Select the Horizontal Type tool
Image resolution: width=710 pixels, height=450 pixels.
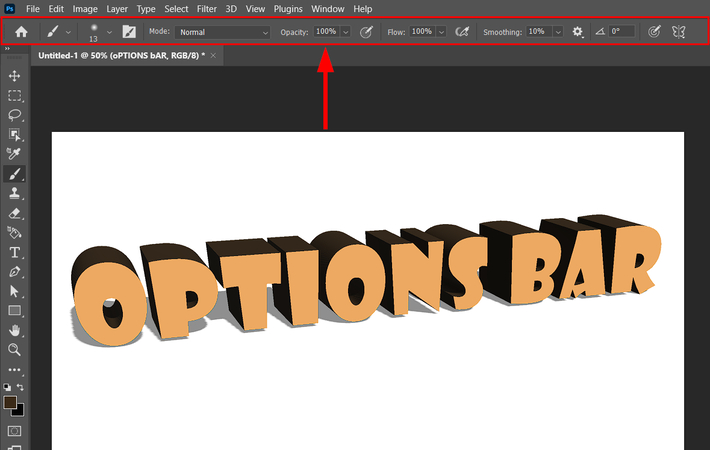(15, 252)
